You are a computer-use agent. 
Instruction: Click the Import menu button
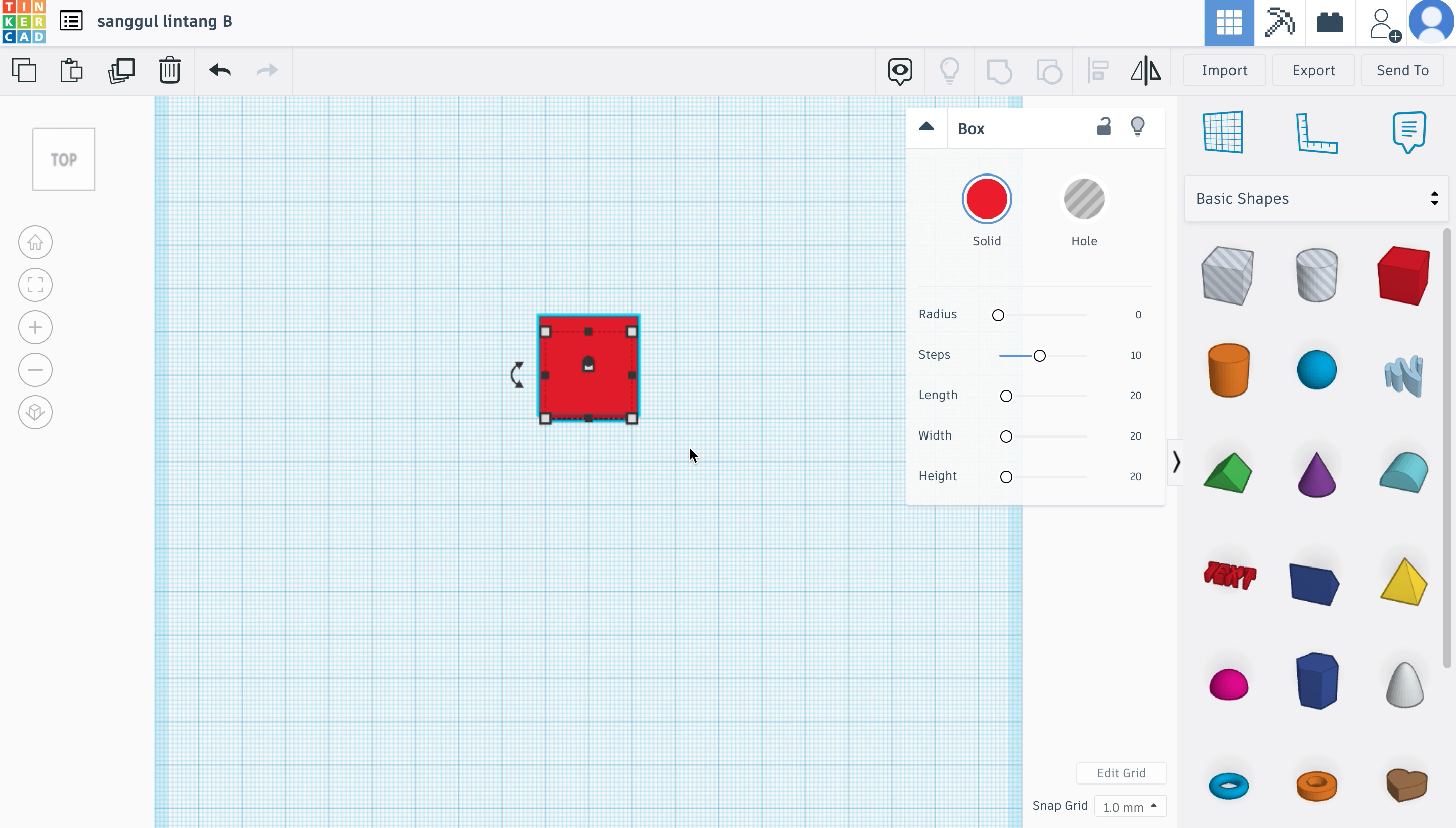[1225, 70]
